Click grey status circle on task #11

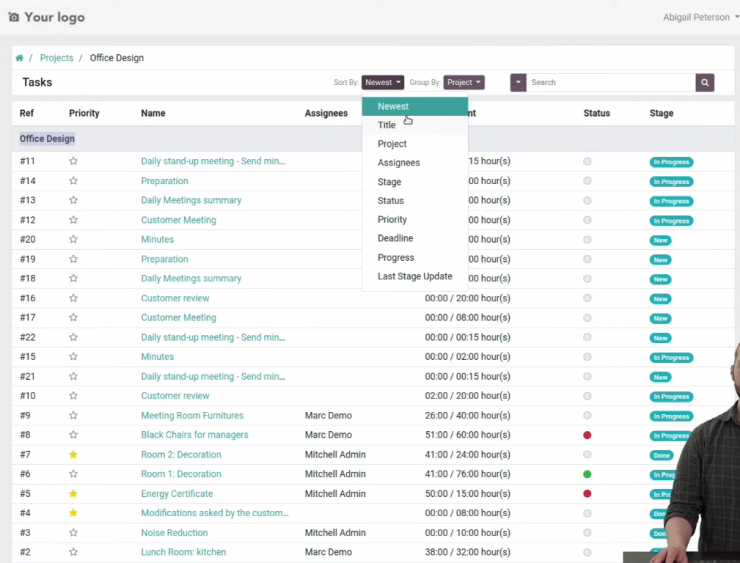(x=587, y=162)
